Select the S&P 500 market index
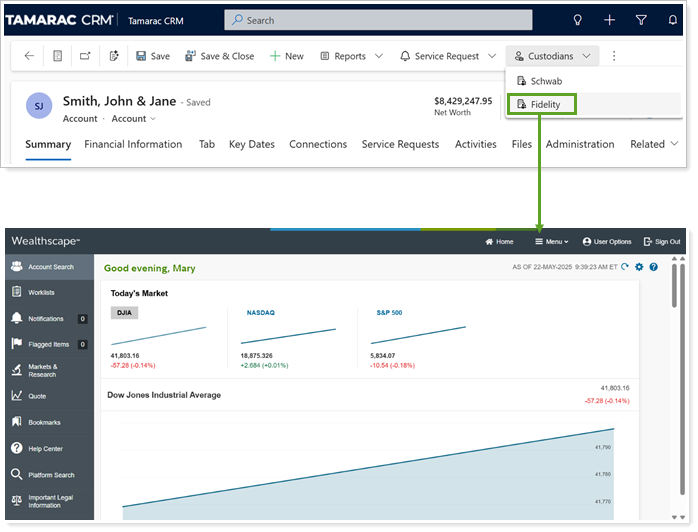 click(387, 312)
